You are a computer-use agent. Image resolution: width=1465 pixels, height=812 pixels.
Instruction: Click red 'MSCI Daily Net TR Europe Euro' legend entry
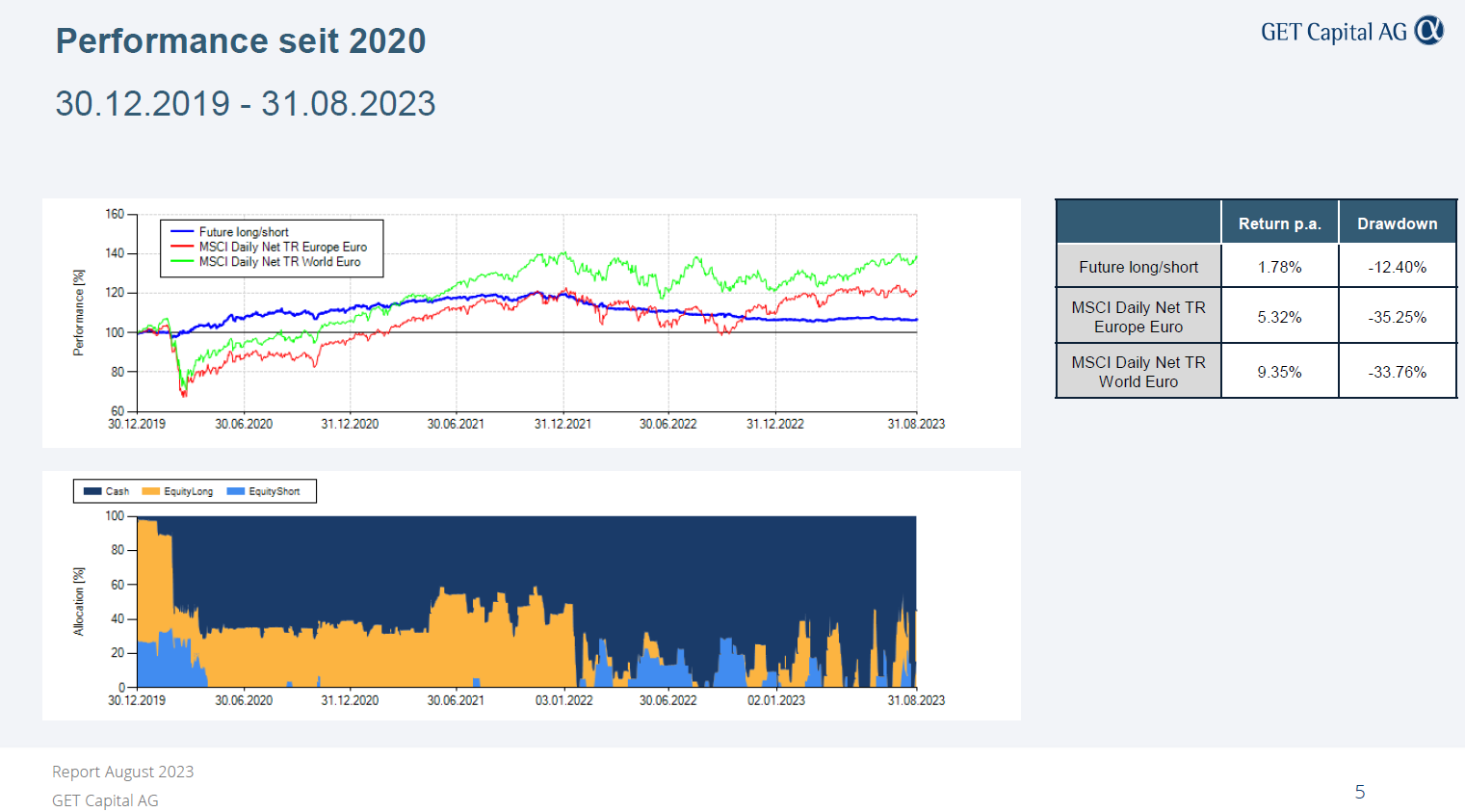(x=269, y=247)
